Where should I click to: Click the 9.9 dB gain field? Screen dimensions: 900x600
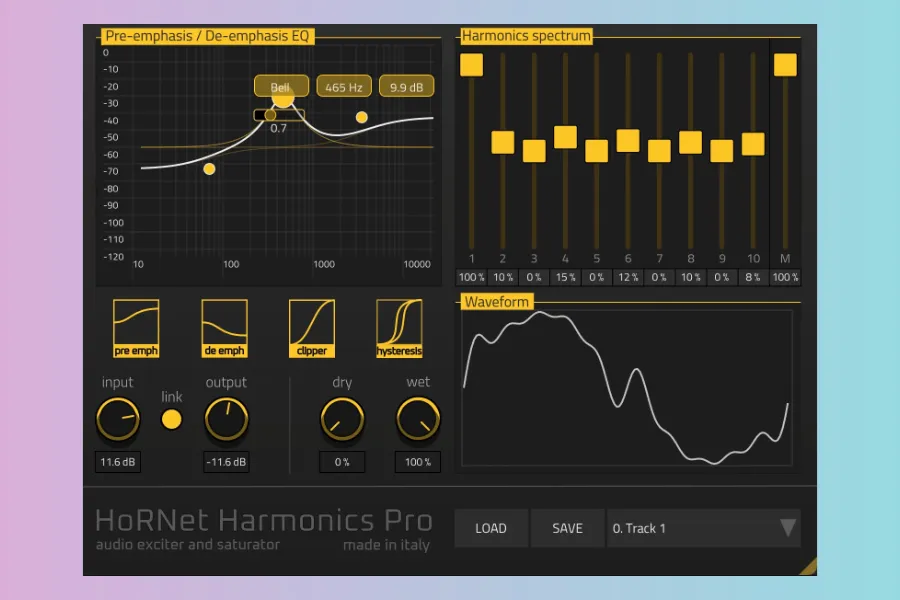coord(406,87)
